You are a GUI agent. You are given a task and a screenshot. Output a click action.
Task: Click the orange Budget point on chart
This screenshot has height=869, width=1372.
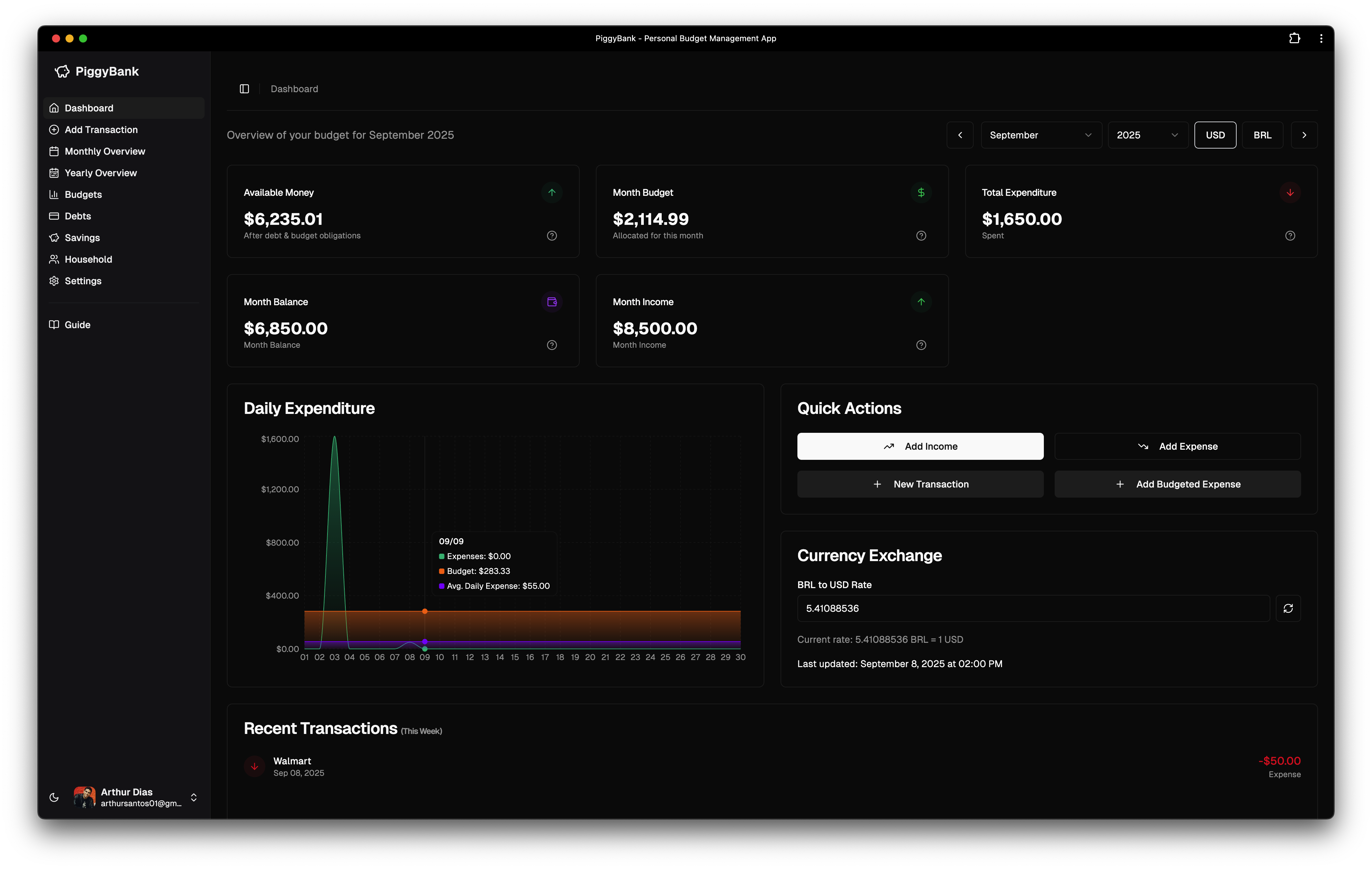(x=424, y=611)
